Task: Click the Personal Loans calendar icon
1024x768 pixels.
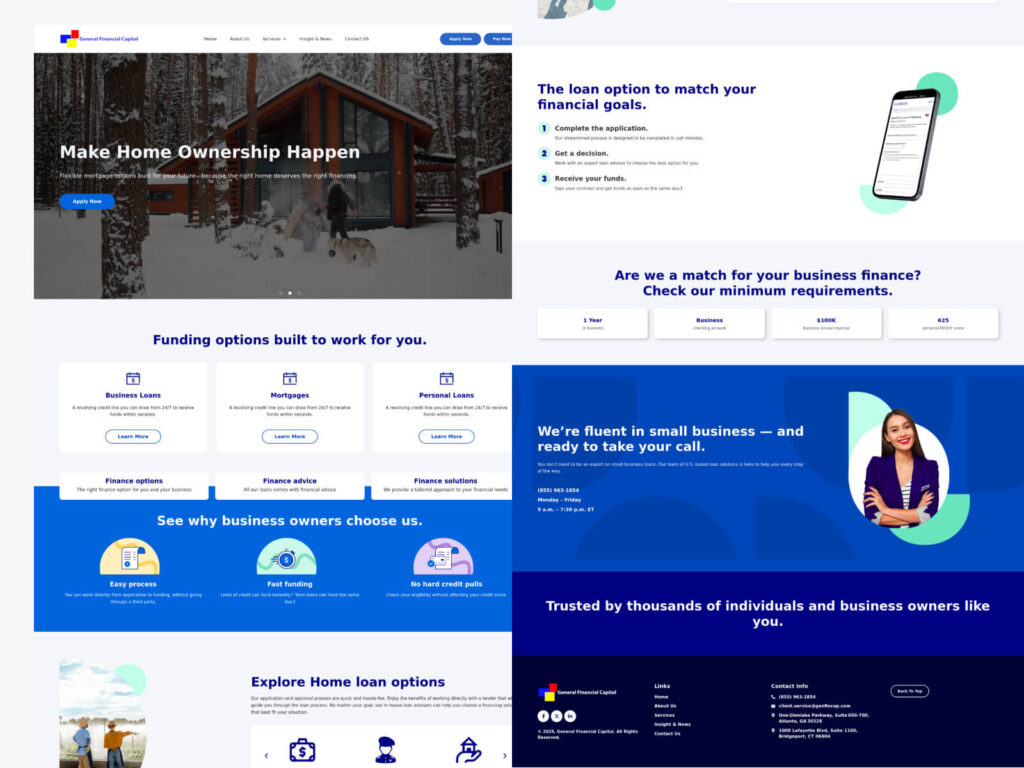Action: tap(447, 379)
